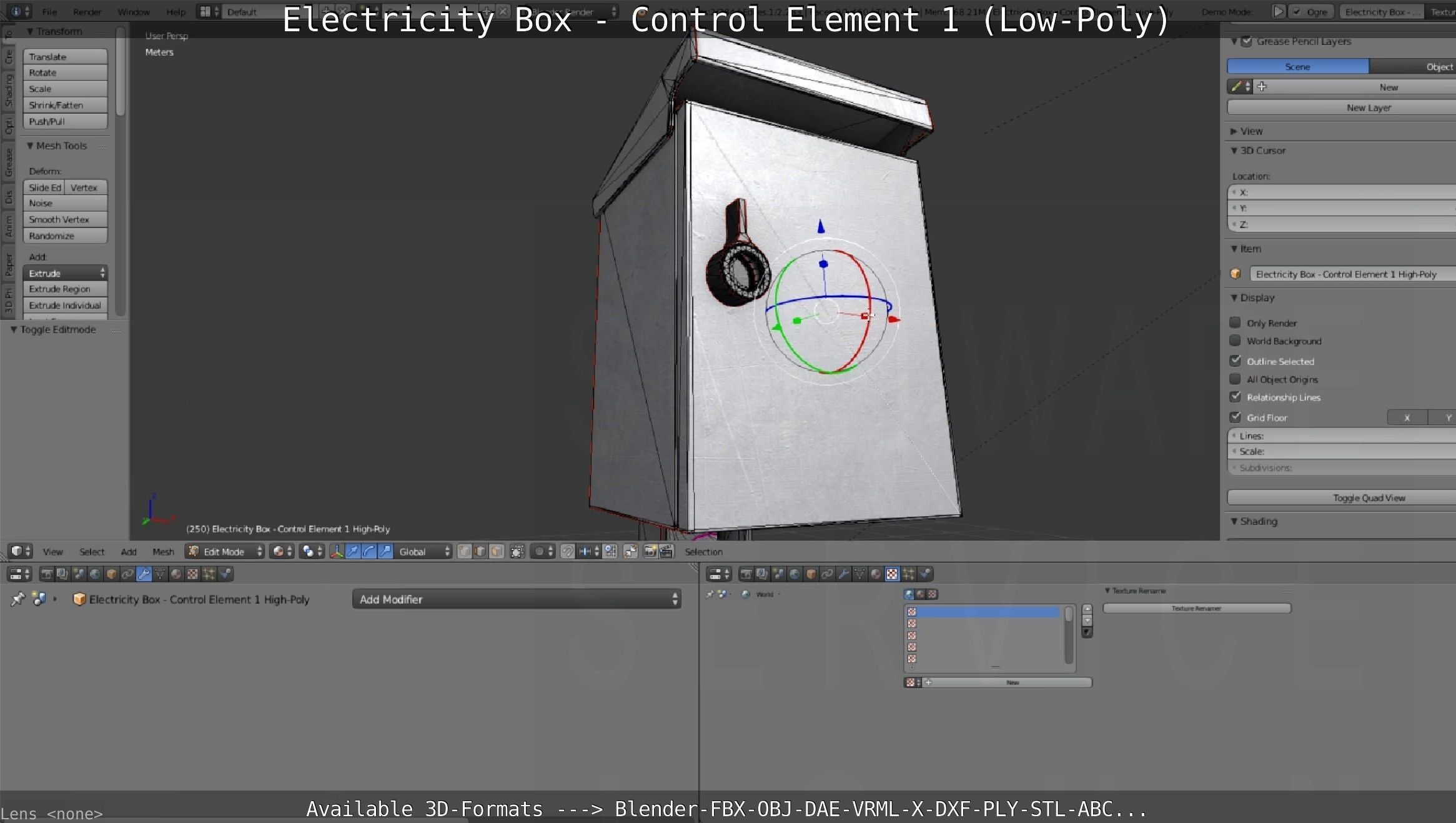This screenshot has height=823, width=1456.
Task: Click the Item name field Electricity Box High-Poly
Action: [1353, 274]
